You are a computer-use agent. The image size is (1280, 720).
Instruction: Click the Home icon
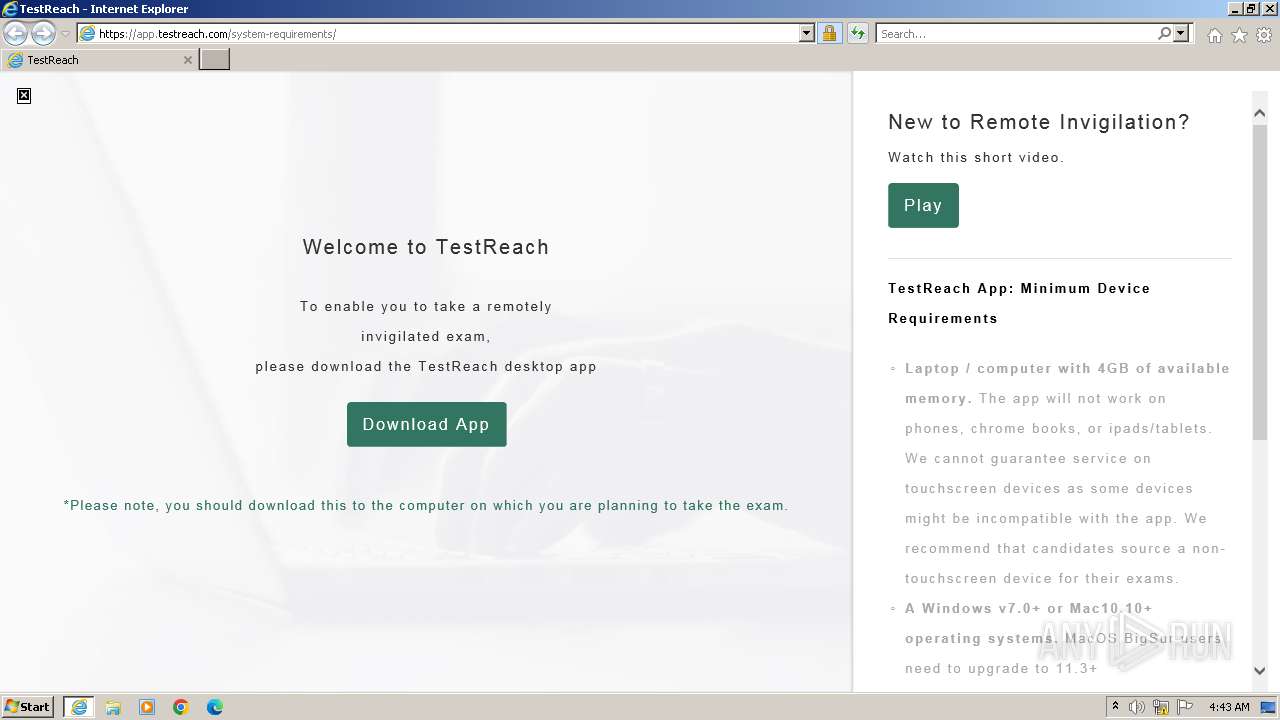click(1214, 35)
